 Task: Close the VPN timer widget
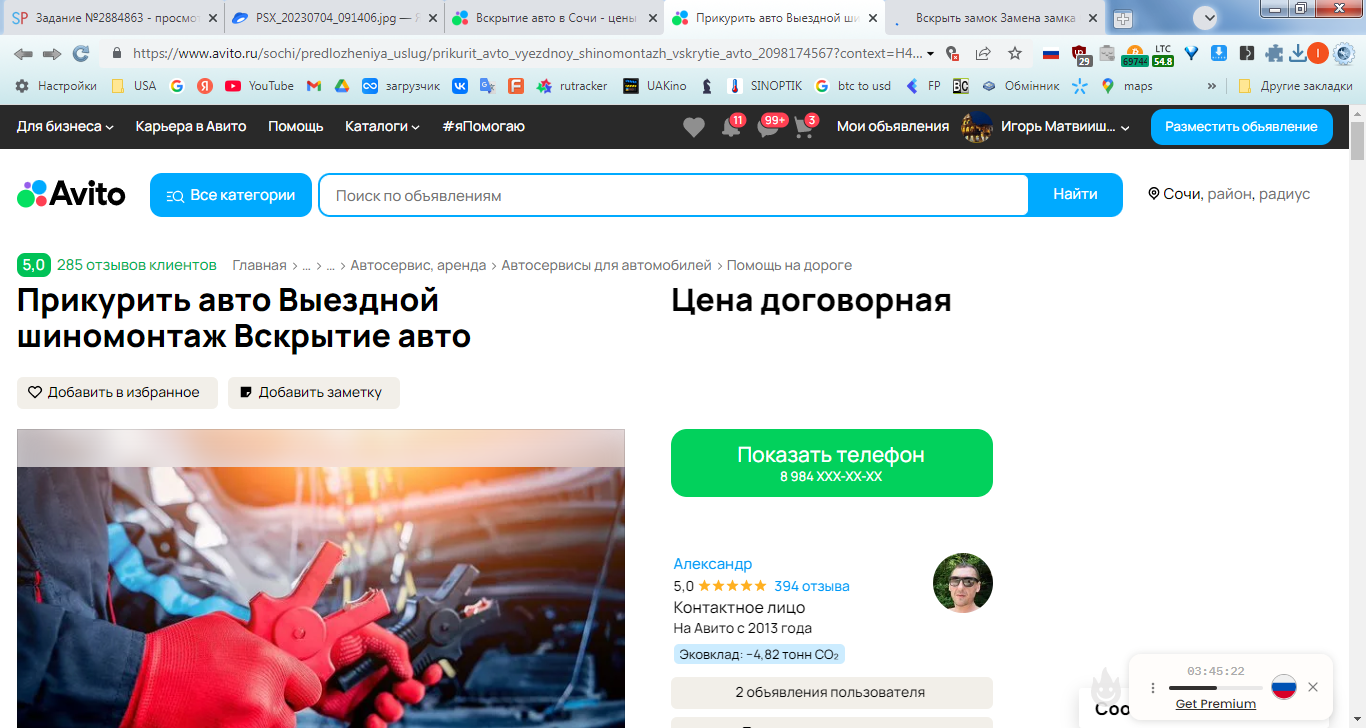[1313, 687]
